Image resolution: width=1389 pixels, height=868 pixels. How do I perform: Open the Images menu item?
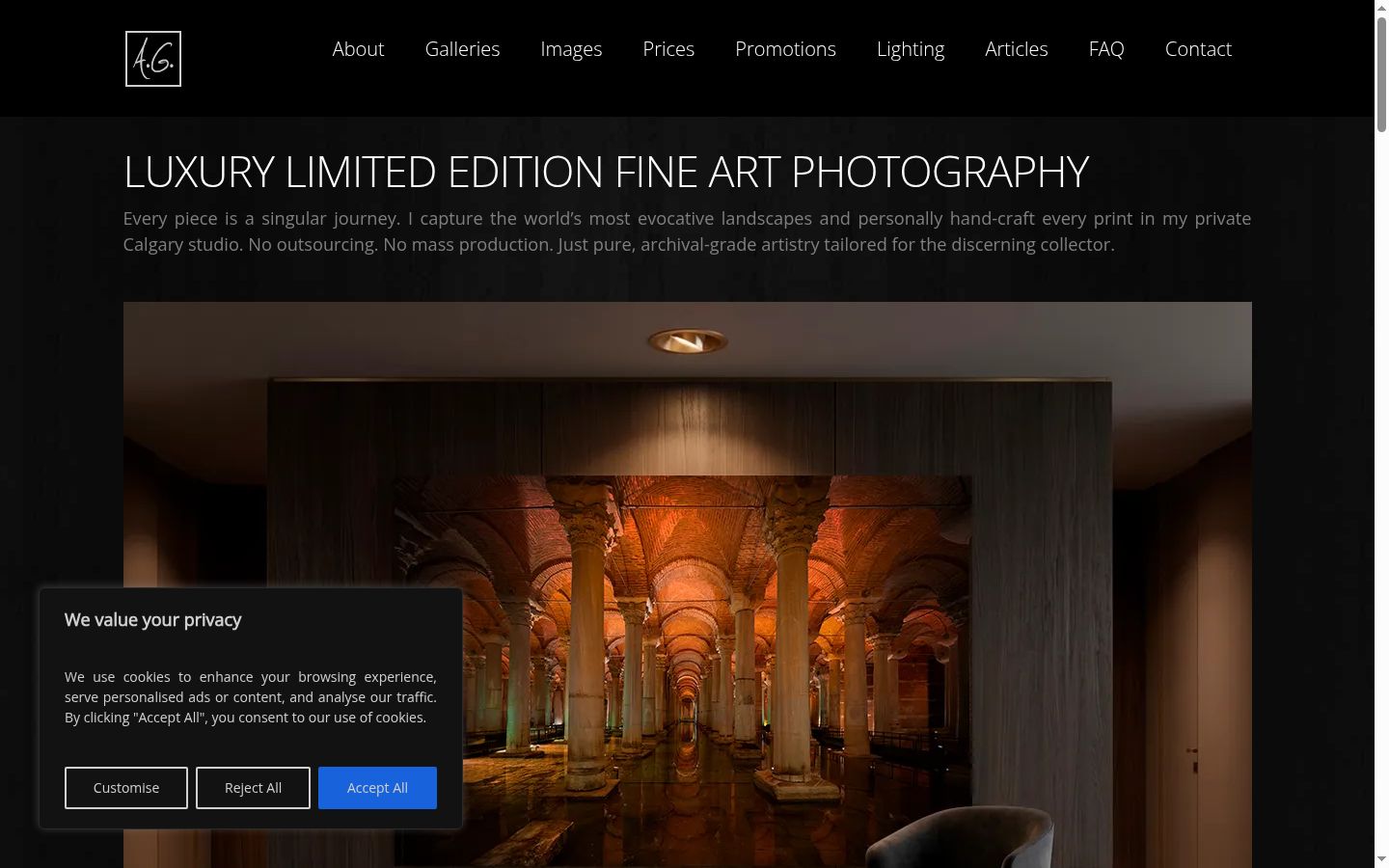tap(571, 49)
